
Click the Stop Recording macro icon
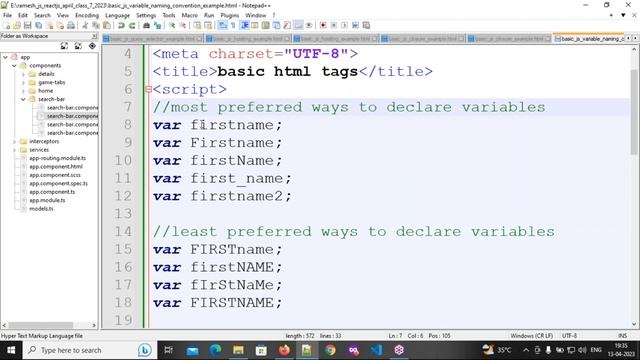333,25
